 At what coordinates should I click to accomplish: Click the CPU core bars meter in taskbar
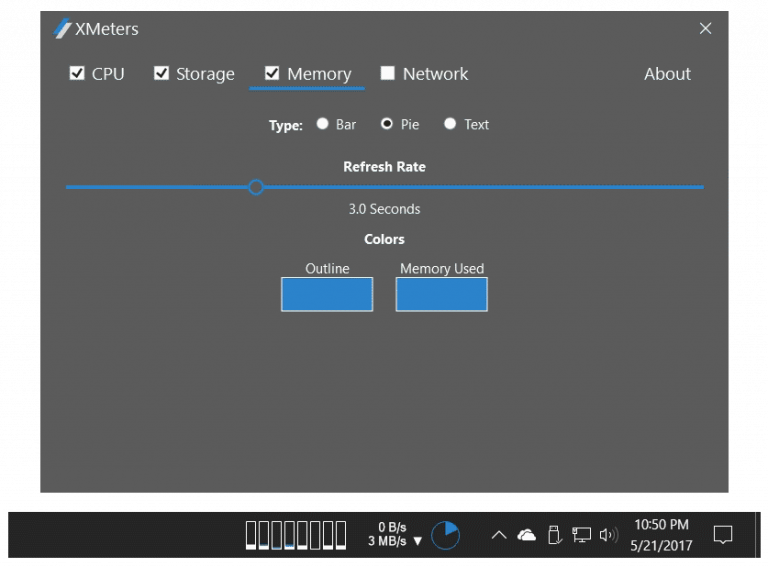coord(296,535)
